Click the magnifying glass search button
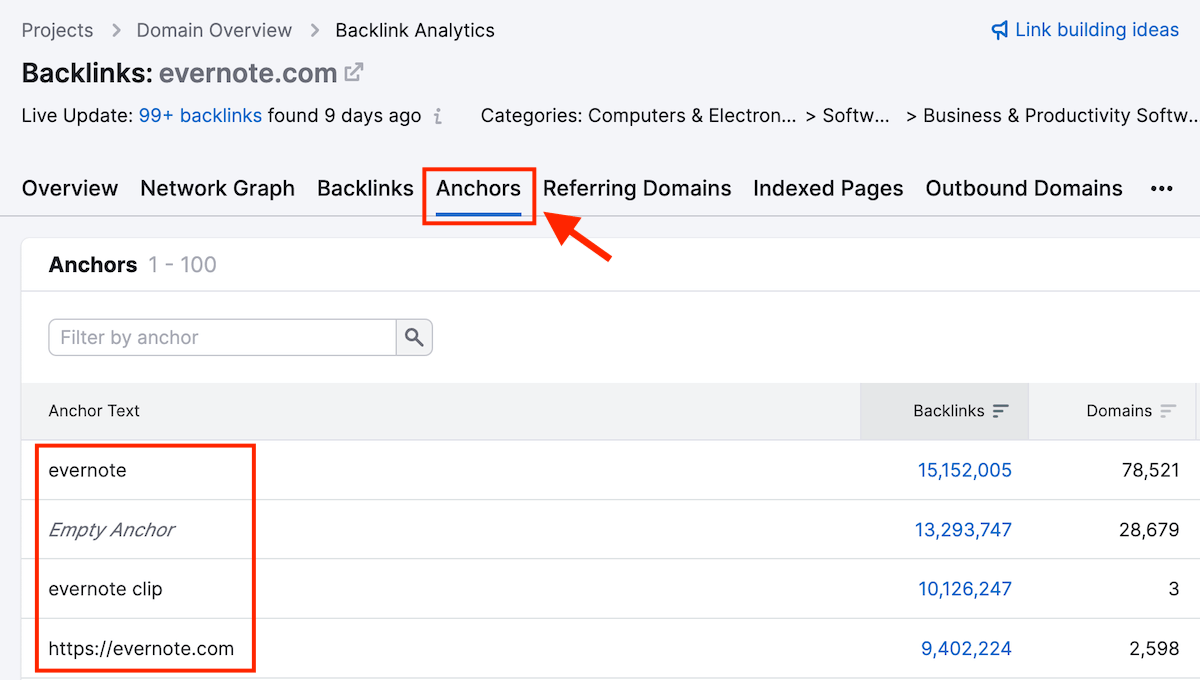Image resolution: width=1200 pixels, height=680 pixels. click(x=414, y=338)
